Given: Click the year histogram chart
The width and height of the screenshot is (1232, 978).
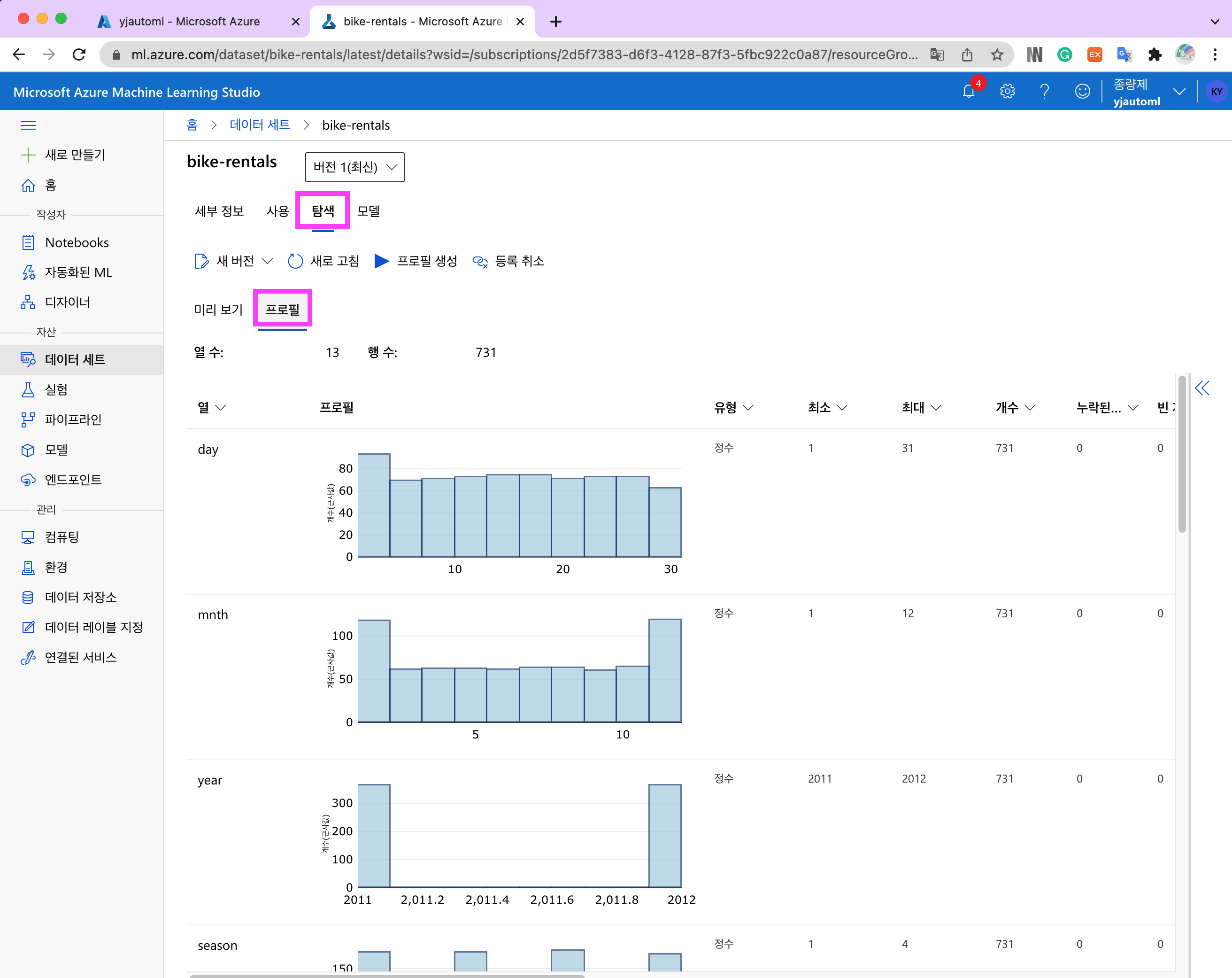Looking at the screenshot, I should (x=519, y=836).
